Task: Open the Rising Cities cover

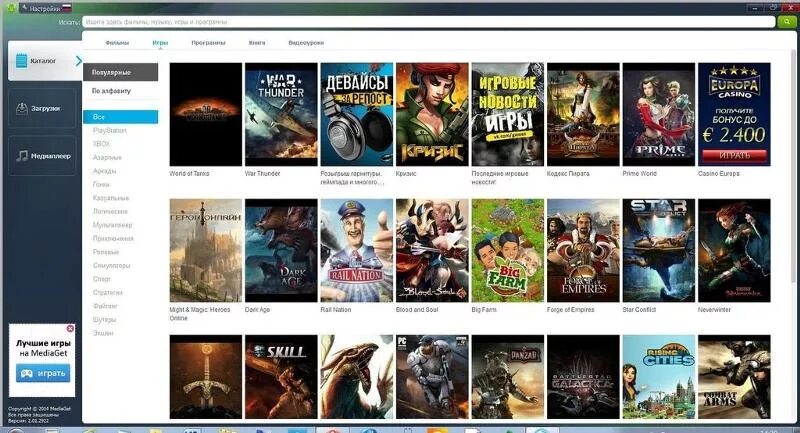Action: (x=659, y=377)
